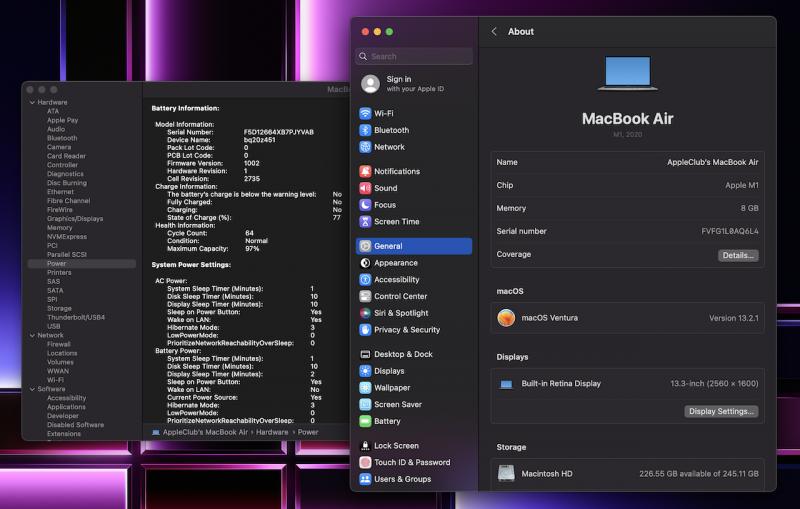Select Memory in System Information tree
Viewport: 800px width, 509px height.
60,228
